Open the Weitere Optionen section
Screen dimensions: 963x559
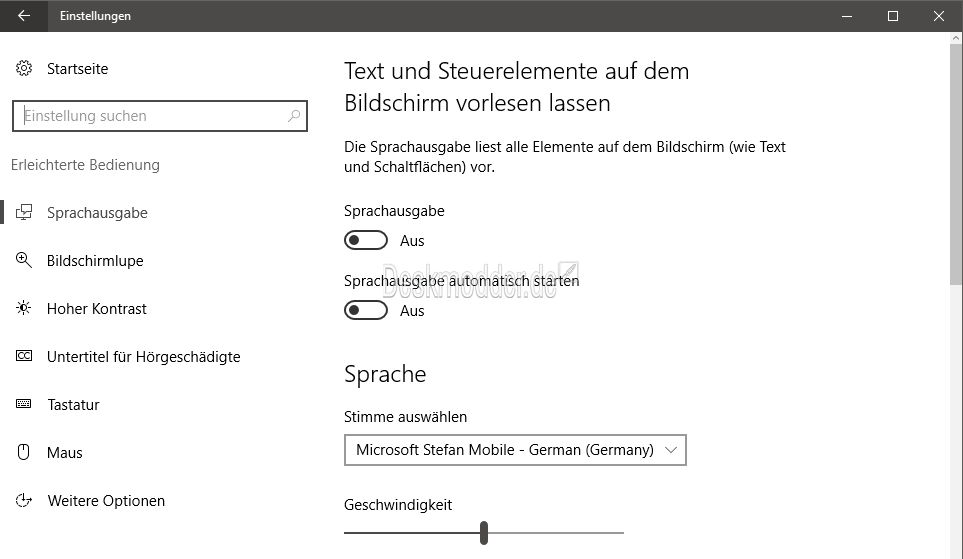pyautogui.click(x=106, y=501)
